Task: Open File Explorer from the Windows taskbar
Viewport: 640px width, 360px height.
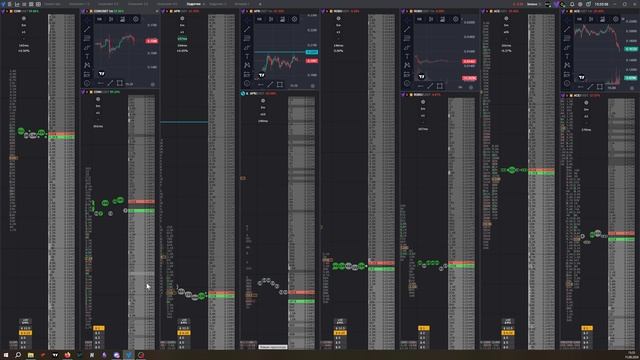Action: pyautogui.click(x=31, y=355)
